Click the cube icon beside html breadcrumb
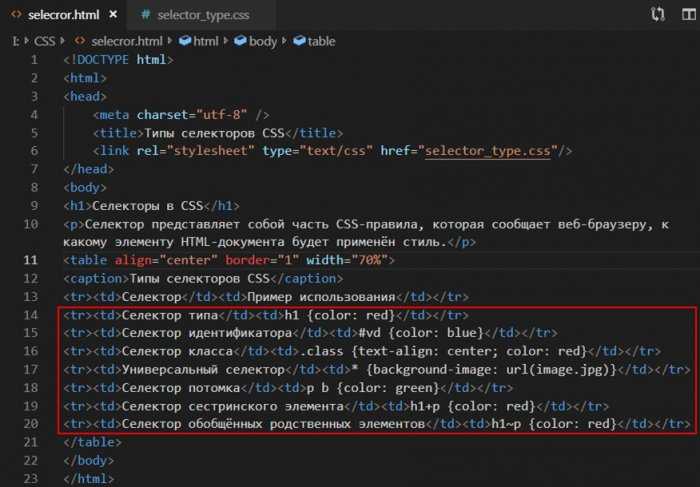 click(185, 41)
